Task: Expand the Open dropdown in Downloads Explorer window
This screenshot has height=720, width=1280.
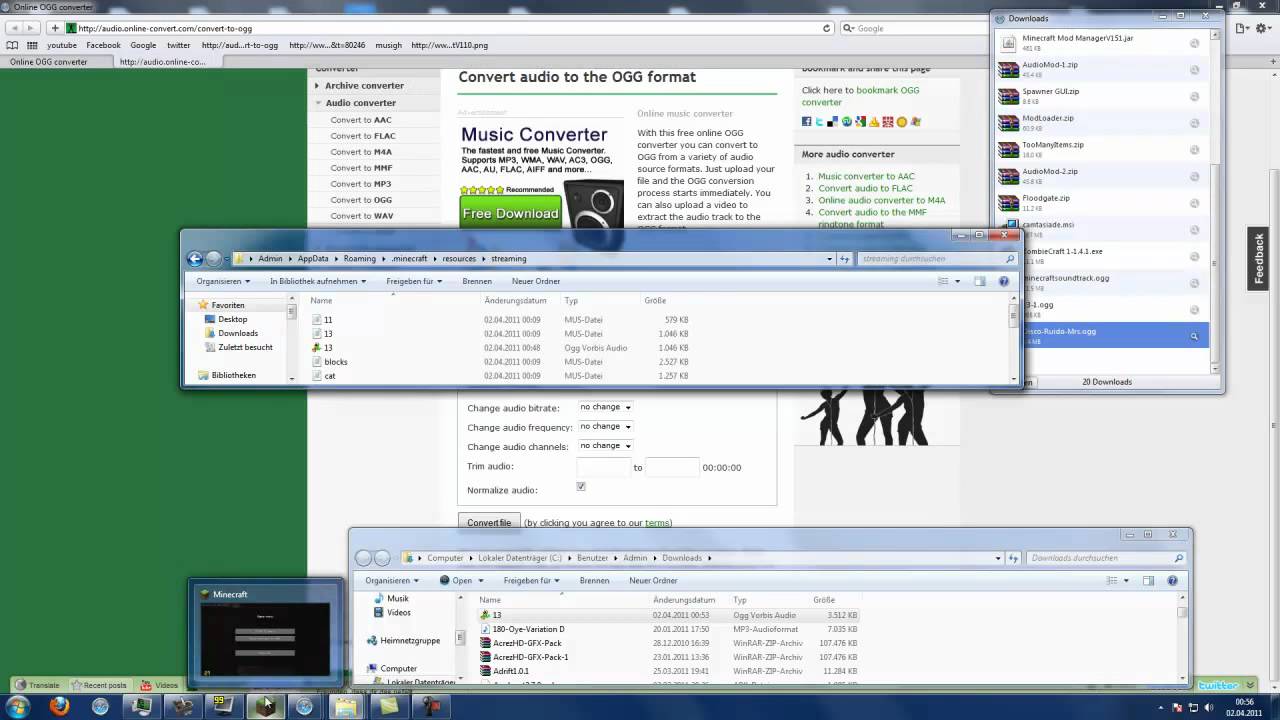Action: click(482, 580)
